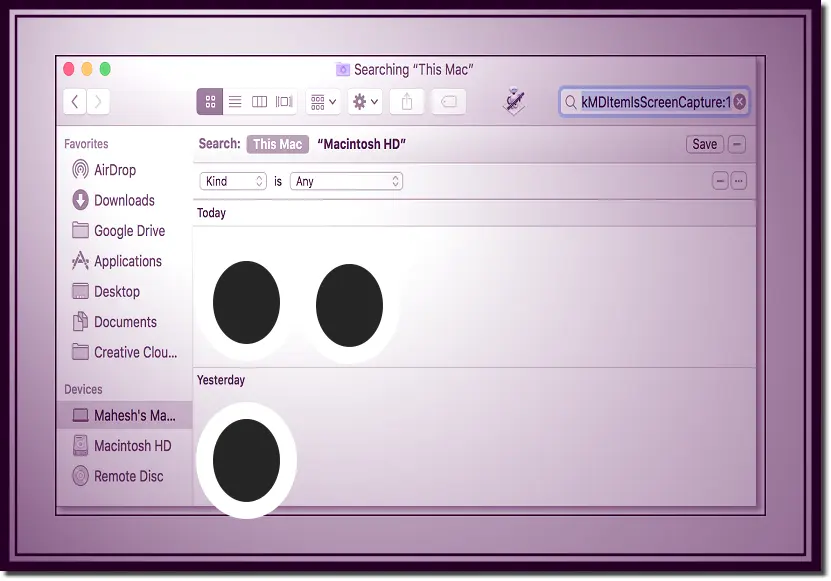Switch to icon view
The height and width of the screenshot is (581, 831).
coord(210,101)
